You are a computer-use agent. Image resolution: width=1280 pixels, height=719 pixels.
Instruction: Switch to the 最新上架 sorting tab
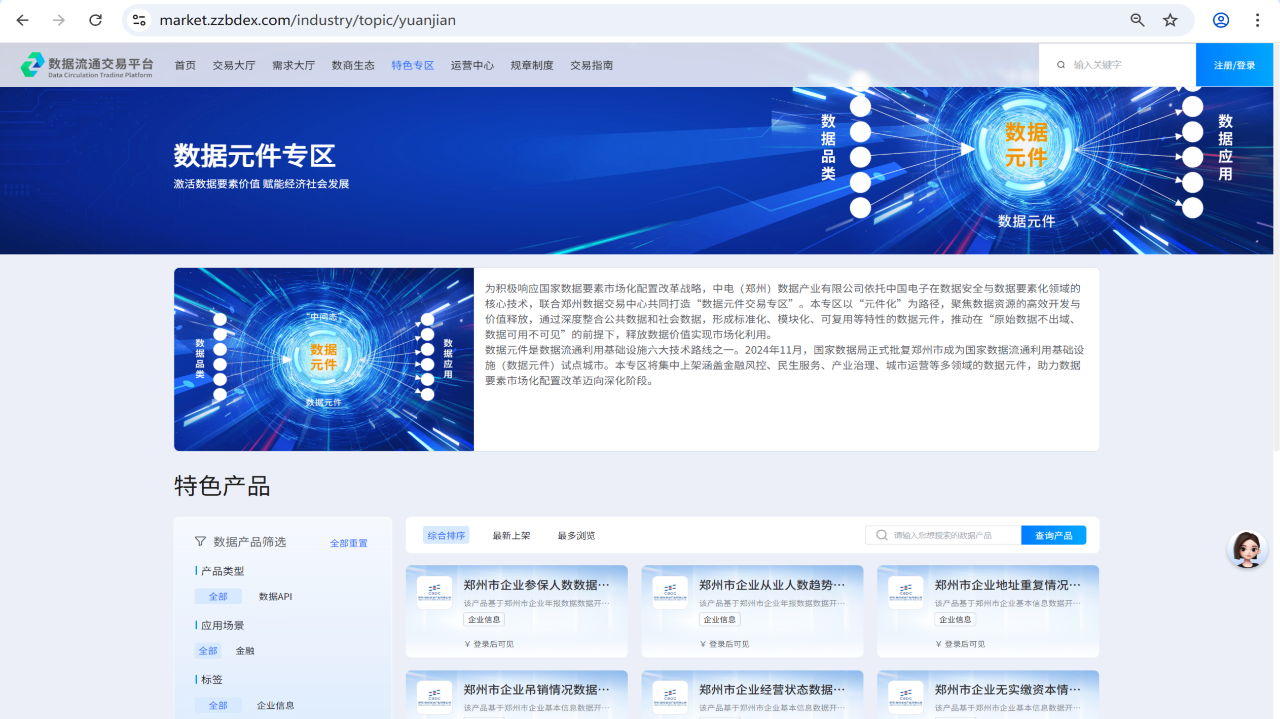tap(507, 534)
